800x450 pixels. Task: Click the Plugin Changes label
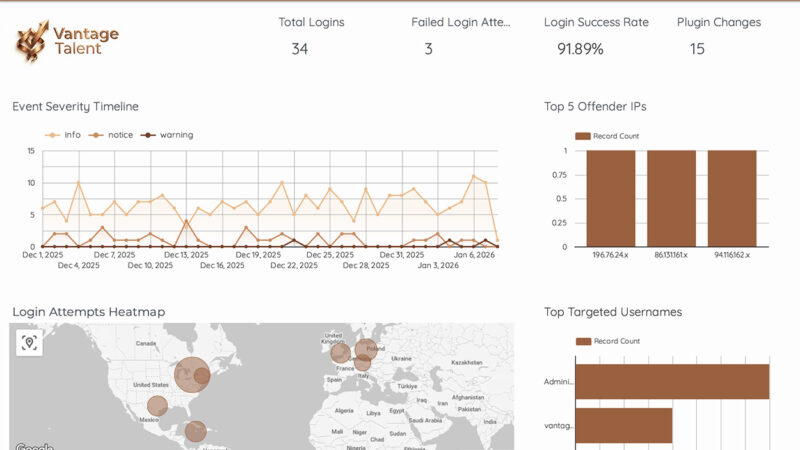[719, 22]
